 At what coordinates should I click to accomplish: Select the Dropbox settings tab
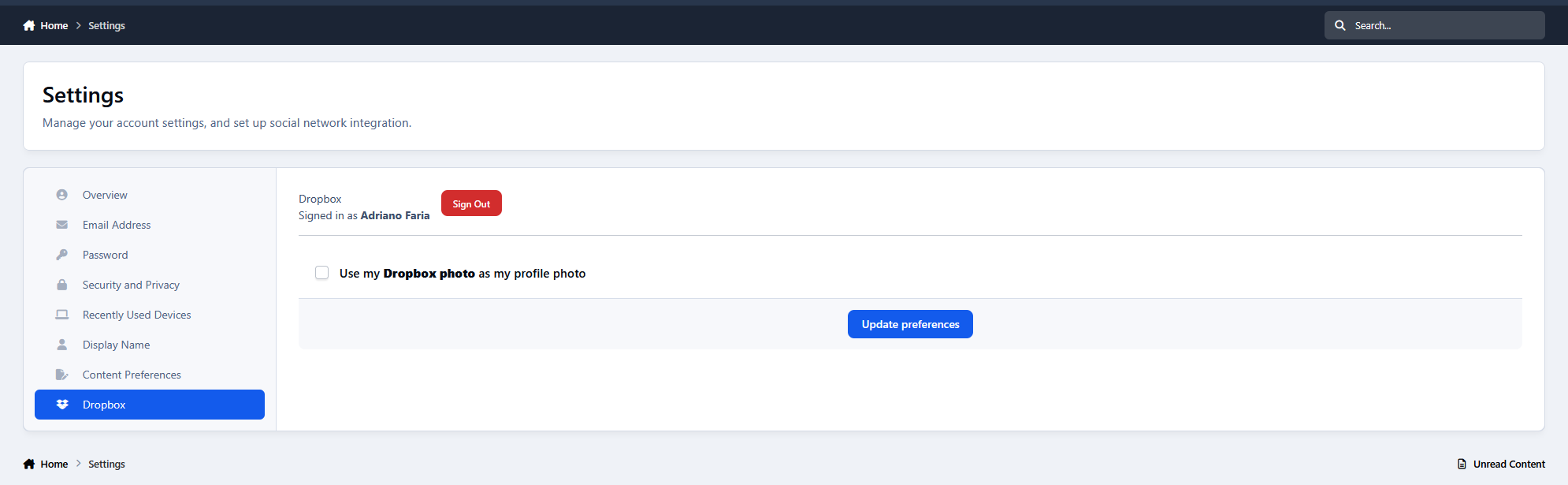150,405
